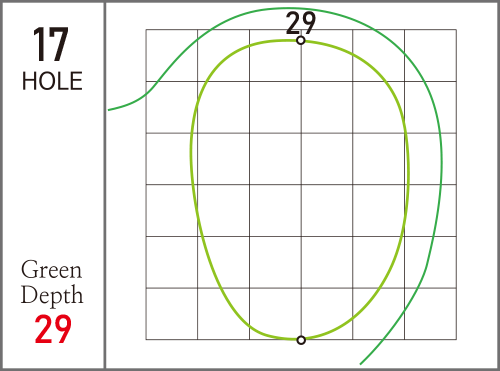Click the top circle marker on green
The image size is (500, 371).
(x=301, y=40)
